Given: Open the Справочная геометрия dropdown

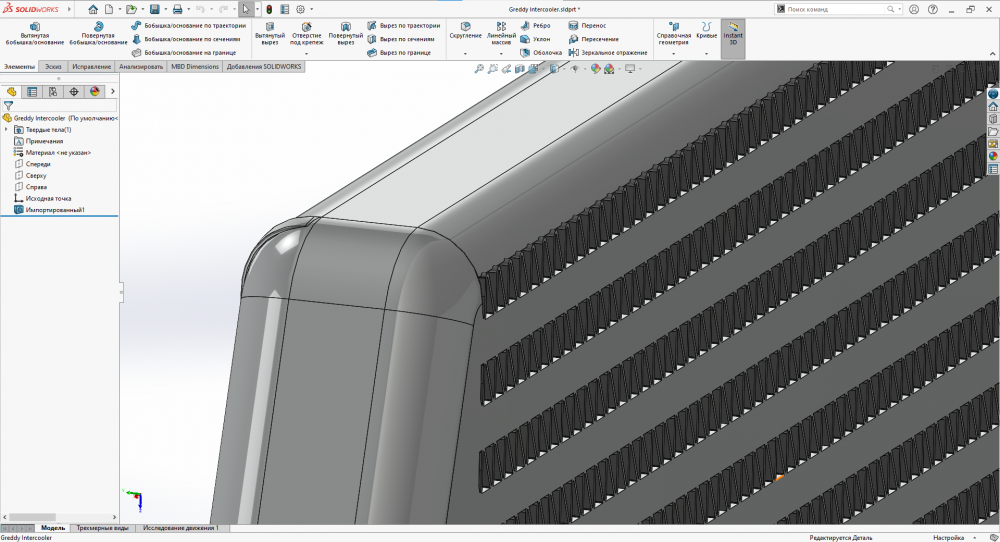Looking at the screenshot, I should [673, 54].
